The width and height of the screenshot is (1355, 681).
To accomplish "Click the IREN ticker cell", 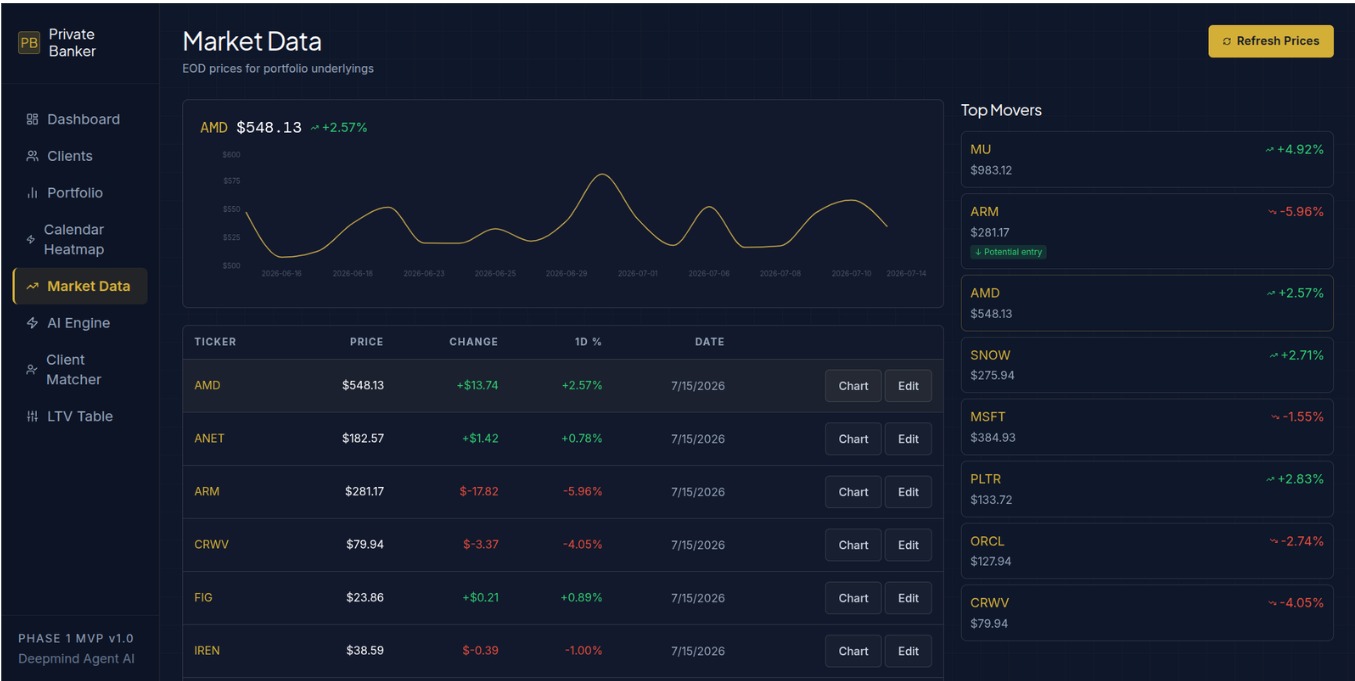I will pyautogui.click(x=207, y=651).
